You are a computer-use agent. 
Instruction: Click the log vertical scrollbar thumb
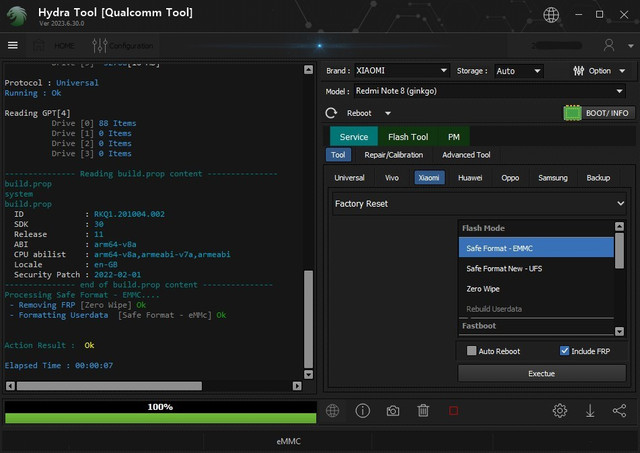point(309,319)
